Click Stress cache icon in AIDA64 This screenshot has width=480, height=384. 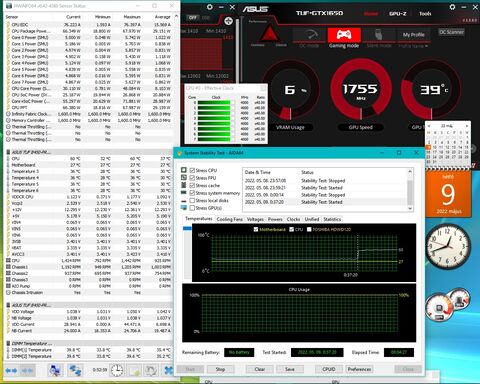click(184, 185)
